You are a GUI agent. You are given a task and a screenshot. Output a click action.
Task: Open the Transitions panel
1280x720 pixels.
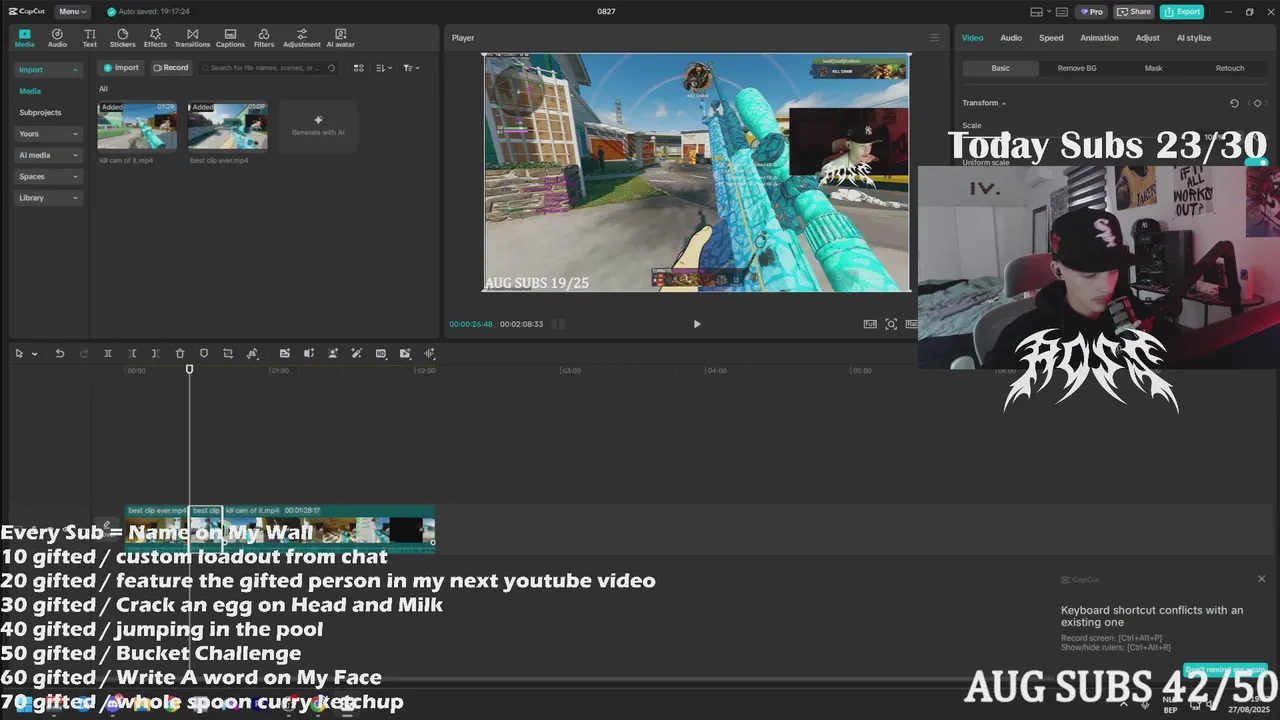192,38
